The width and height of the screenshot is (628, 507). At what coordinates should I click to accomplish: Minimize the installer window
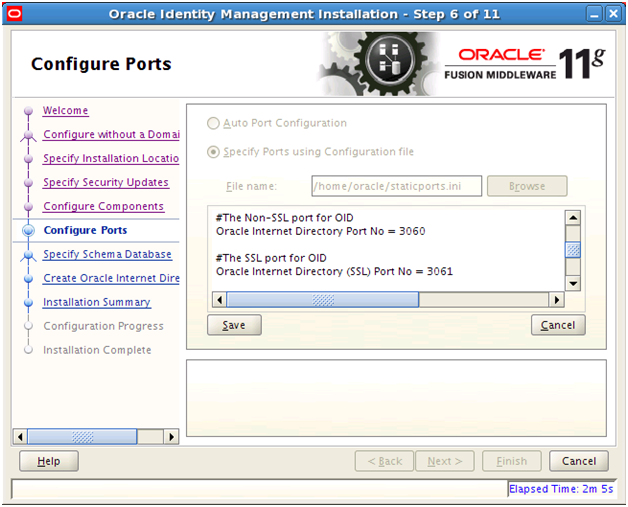click(594, 14)
